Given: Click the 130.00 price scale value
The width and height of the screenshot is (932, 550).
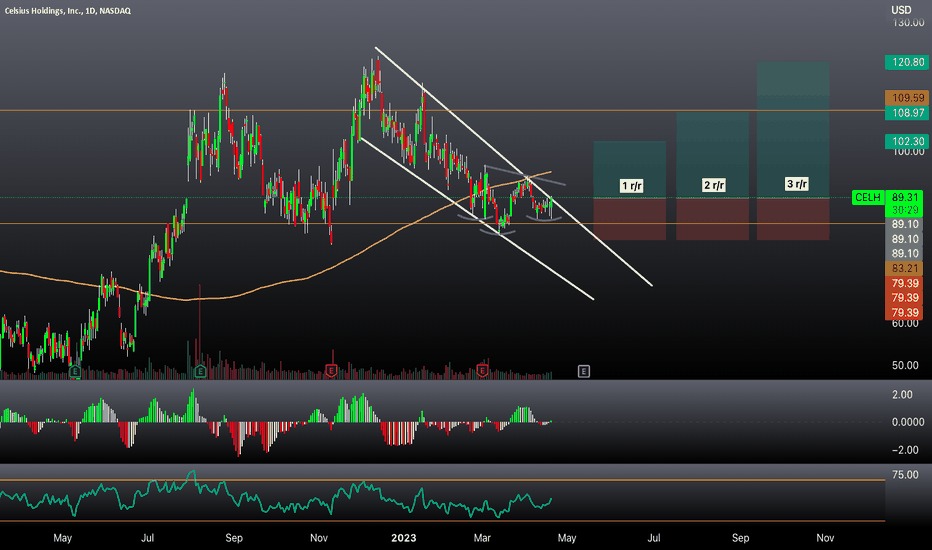Looking at the screenshot, I should 908,23.
